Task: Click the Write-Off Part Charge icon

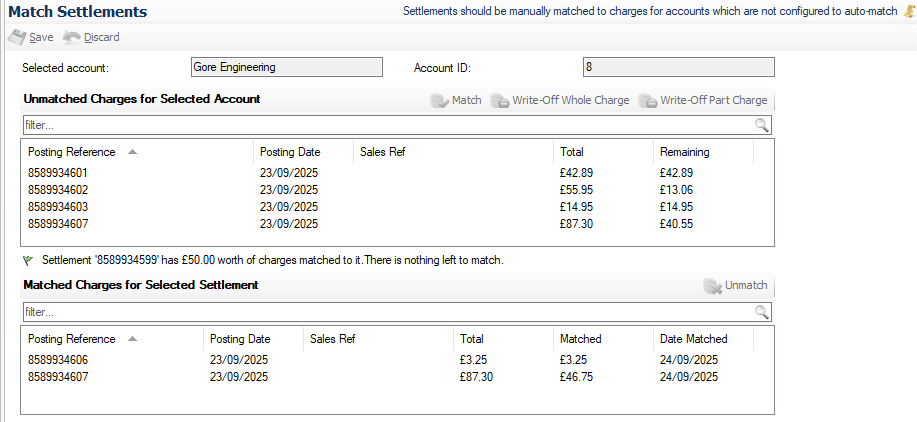Action: 647,100
